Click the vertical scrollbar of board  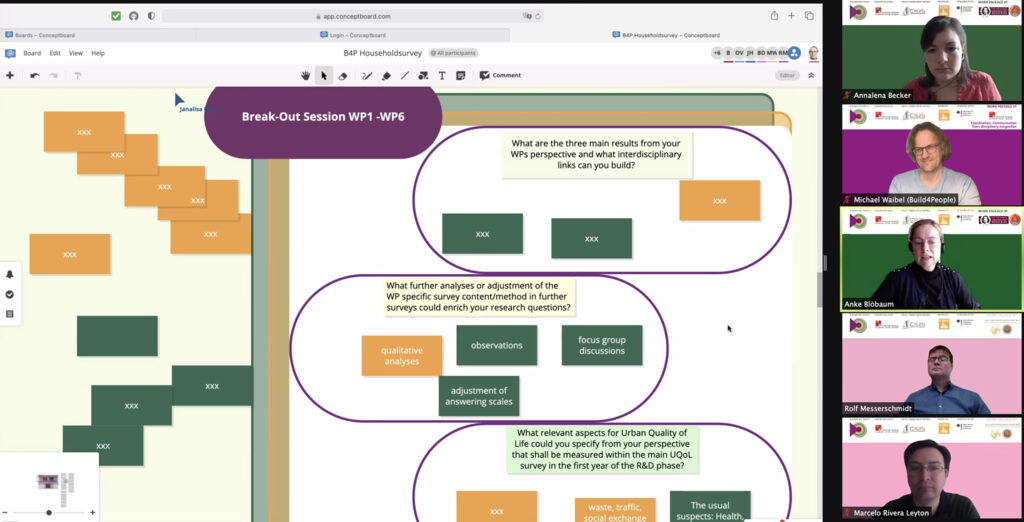point(820,289)
